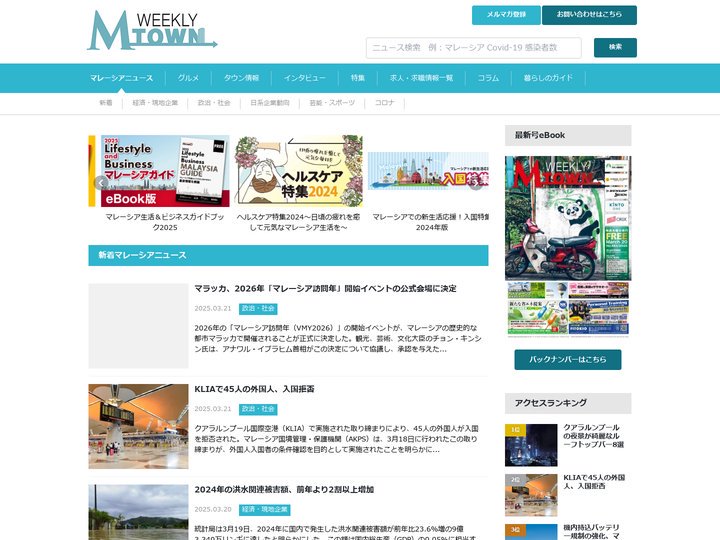Click the 検索 search button

point(615,47)
